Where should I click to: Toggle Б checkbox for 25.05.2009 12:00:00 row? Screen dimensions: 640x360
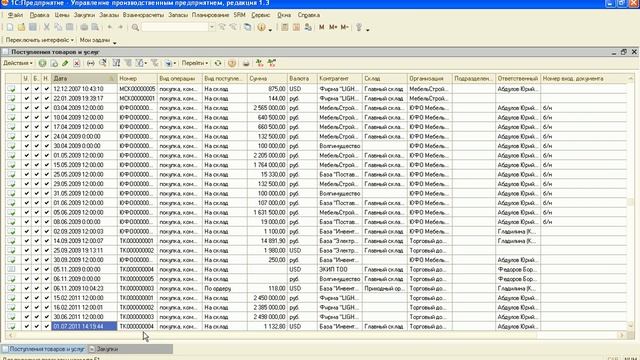tap(37, 174)
